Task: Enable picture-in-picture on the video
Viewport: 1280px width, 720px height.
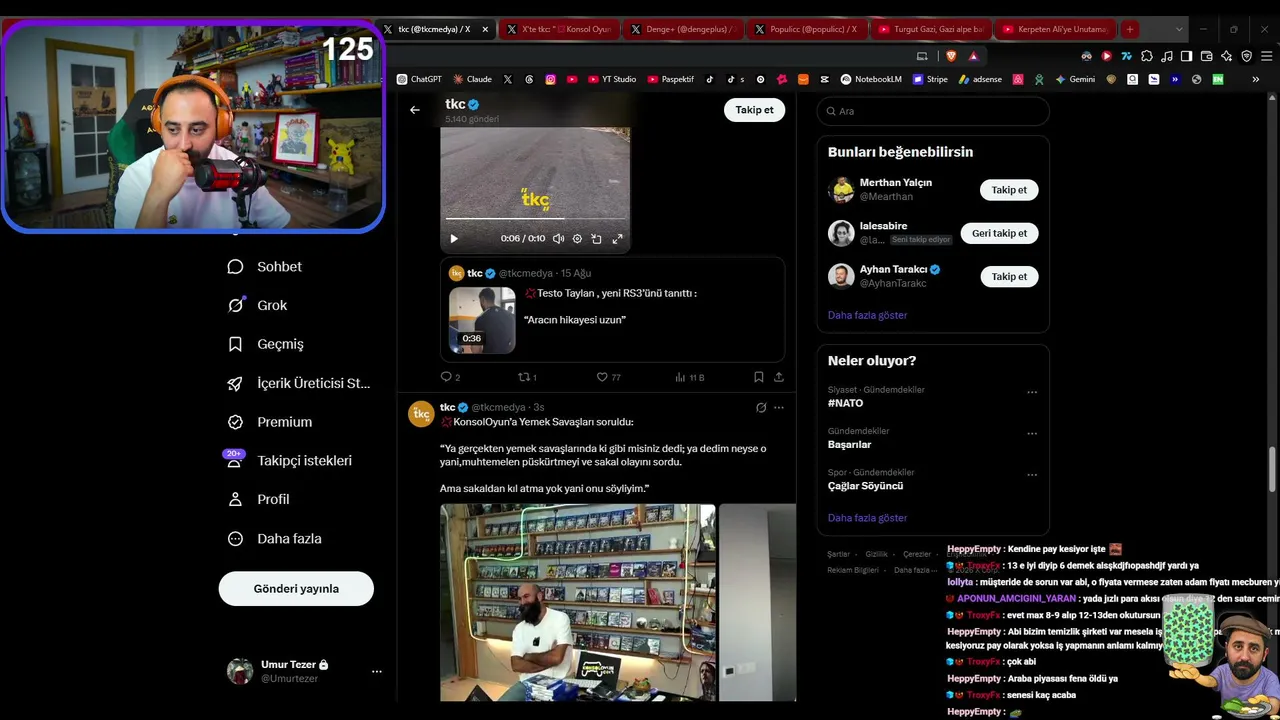Action: [597, 239]
